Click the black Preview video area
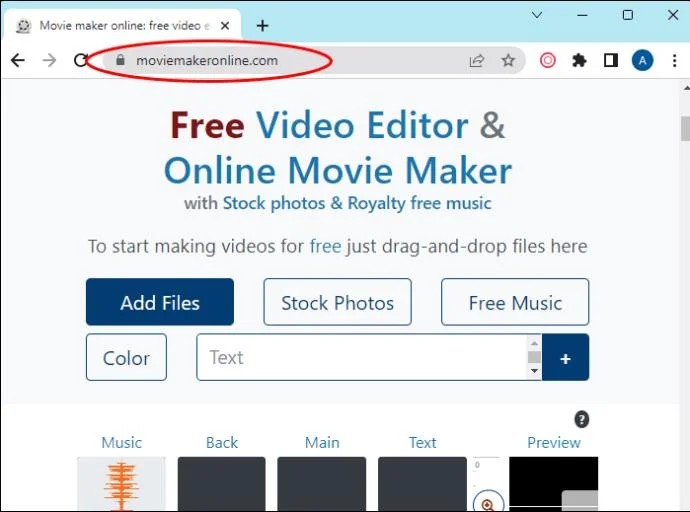The image size is (690, 512). tap(554, 484)
